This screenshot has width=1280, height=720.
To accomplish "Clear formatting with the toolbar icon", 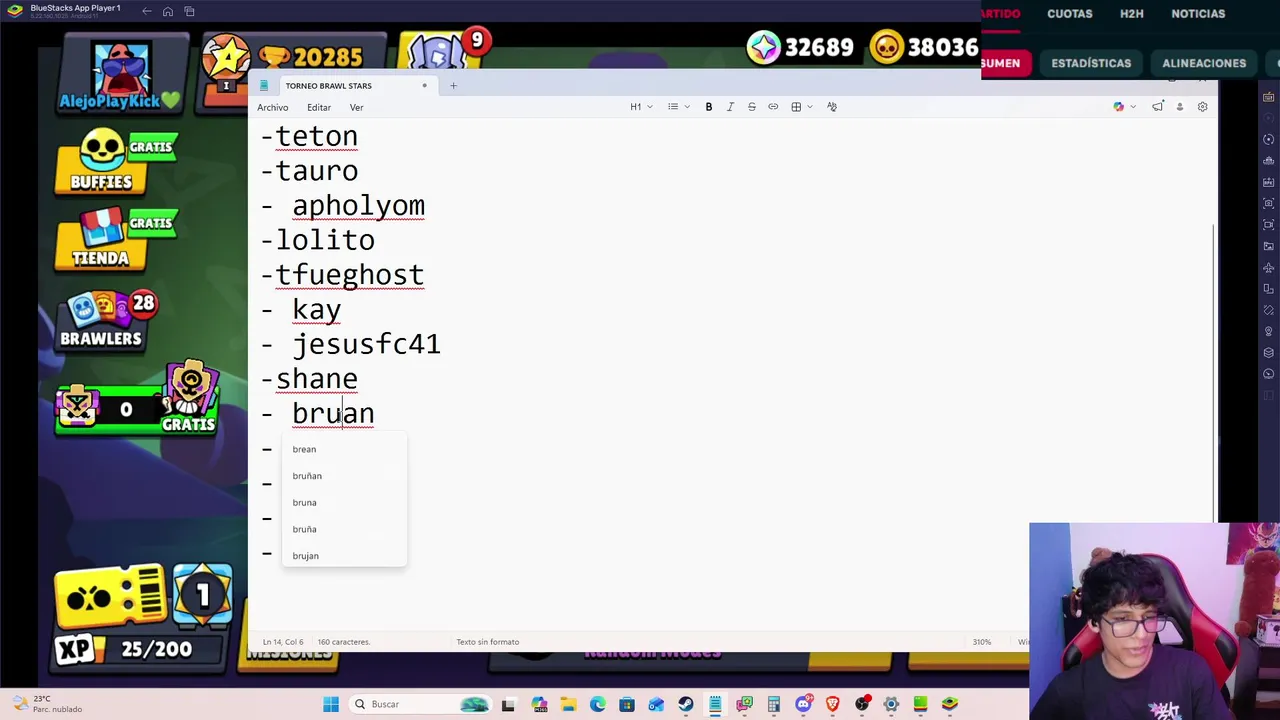I will click(832, 107).
